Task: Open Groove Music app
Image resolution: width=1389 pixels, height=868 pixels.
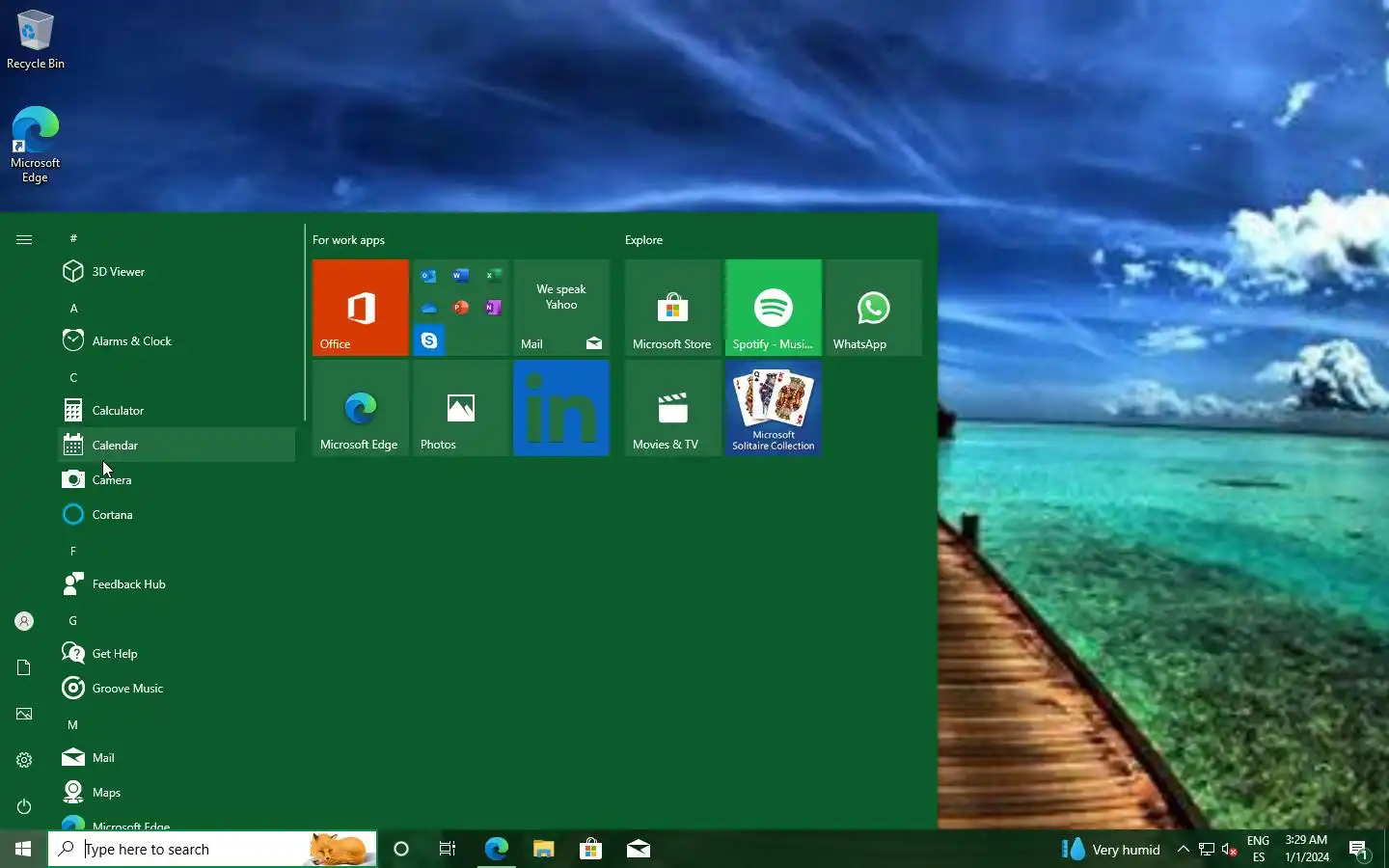Action: [177, 689]
